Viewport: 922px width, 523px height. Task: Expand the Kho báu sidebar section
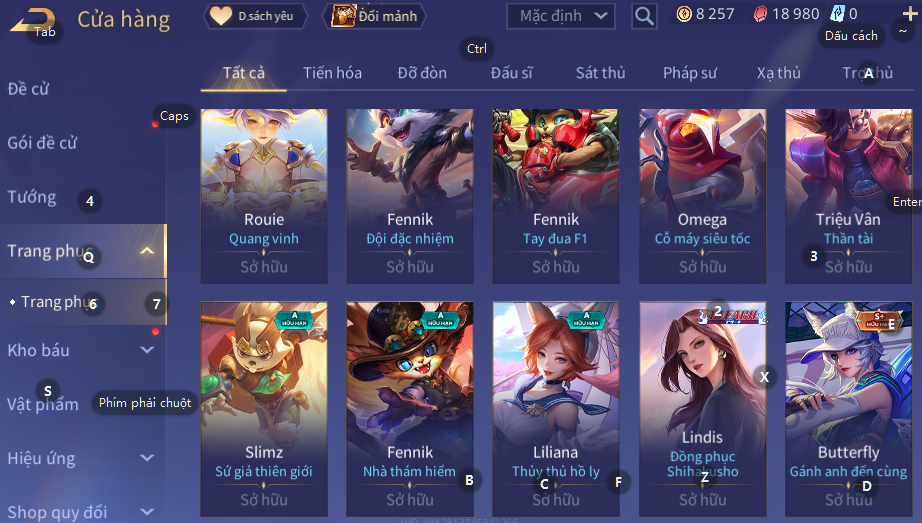(147, 350)
